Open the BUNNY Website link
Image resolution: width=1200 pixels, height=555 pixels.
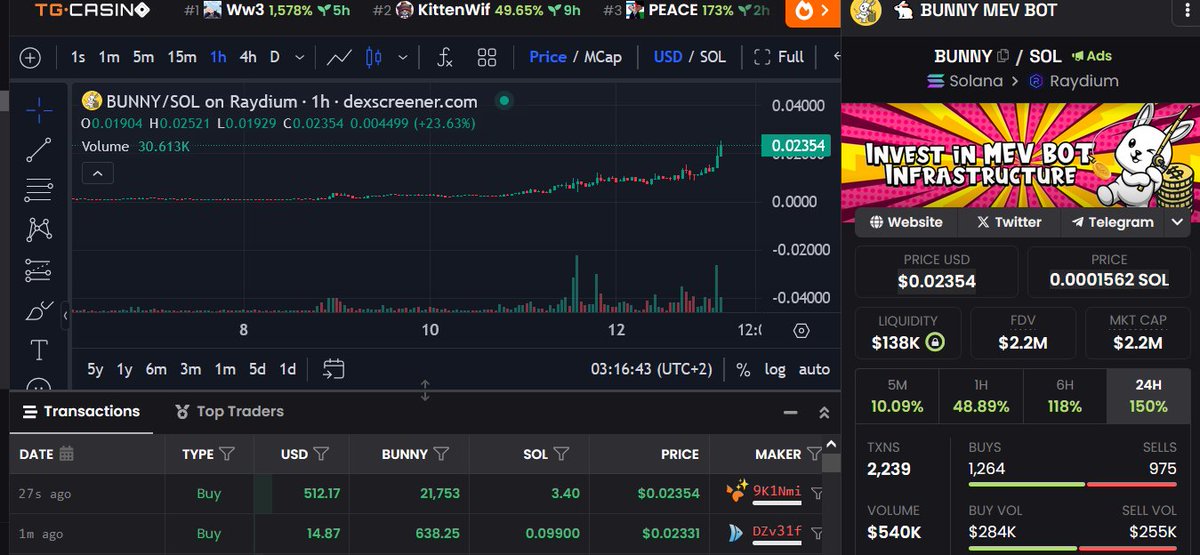906,222
